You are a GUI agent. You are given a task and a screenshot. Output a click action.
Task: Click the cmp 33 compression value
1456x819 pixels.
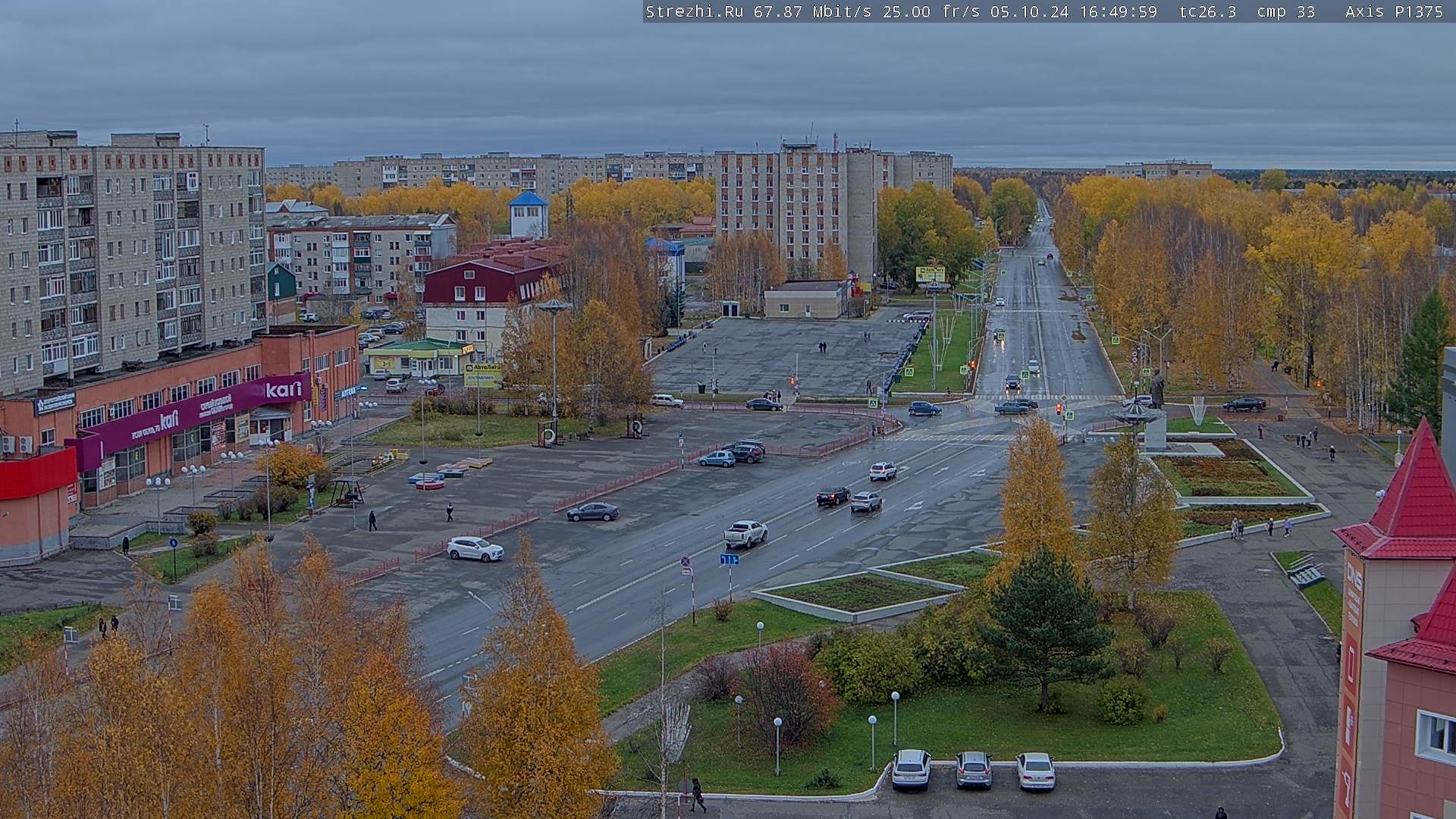tap(1286, 11)
